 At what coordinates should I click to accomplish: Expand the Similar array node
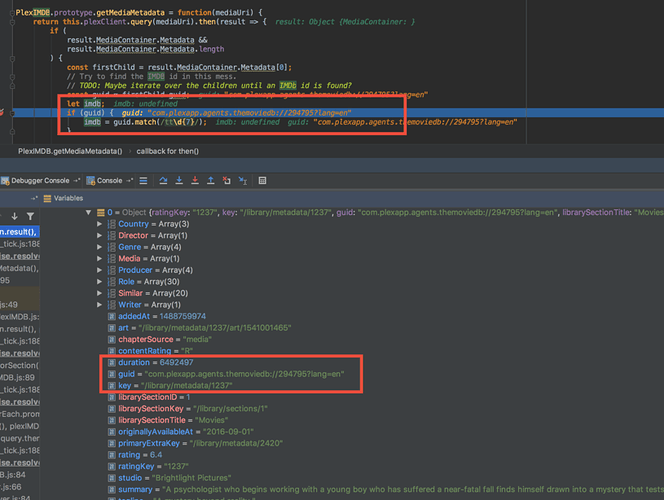tap(99, 294)
